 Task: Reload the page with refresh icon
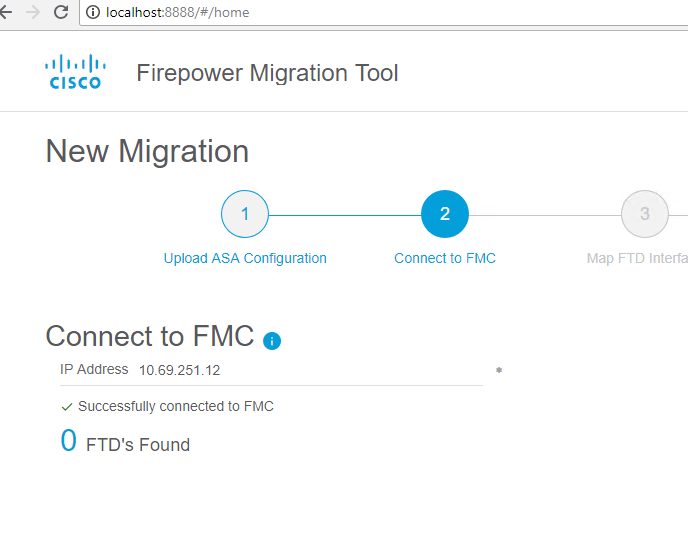61,12
